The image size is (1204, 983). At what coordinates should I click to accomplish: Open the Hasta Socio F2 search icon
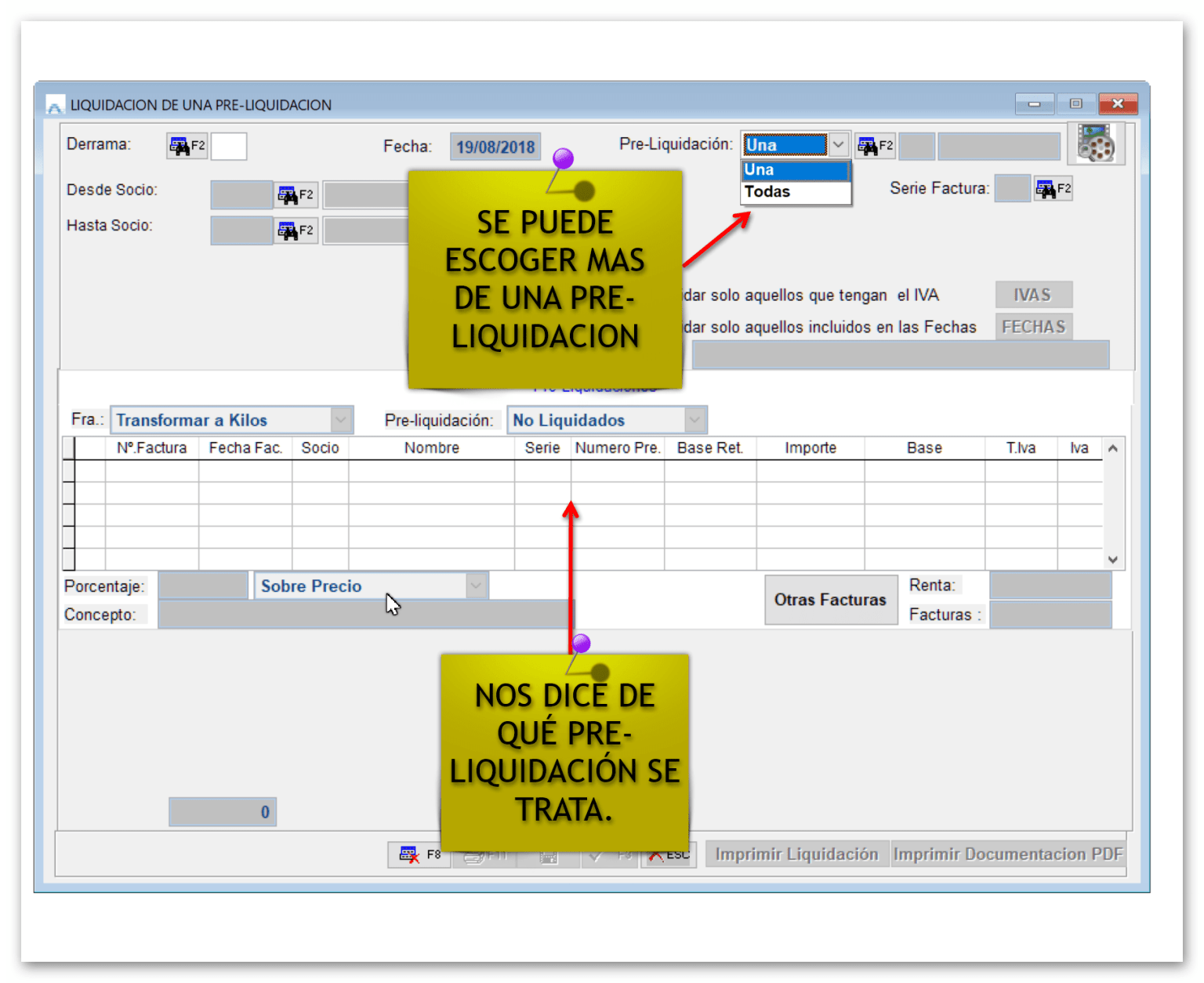(x=295, y=230)
